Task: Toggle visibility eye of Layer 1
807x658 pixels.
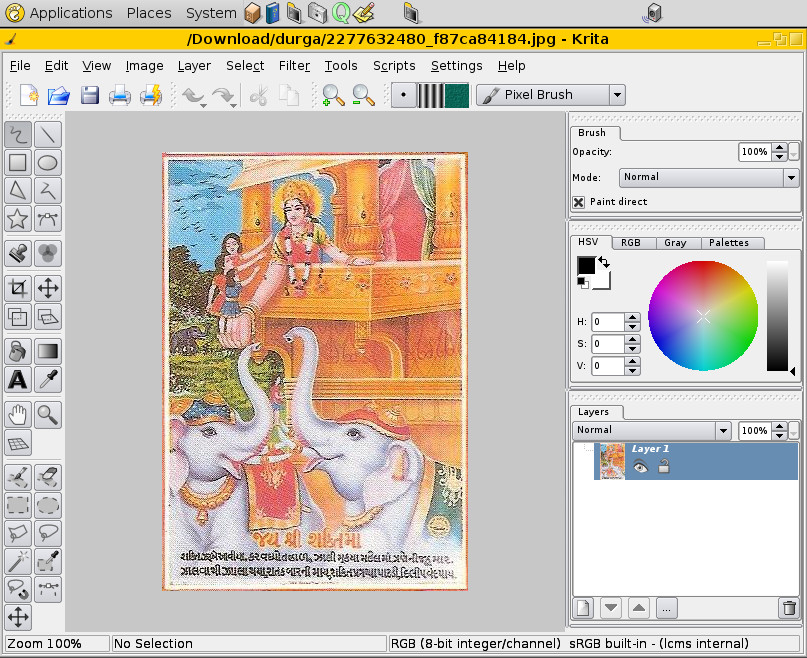Action: 640,467
